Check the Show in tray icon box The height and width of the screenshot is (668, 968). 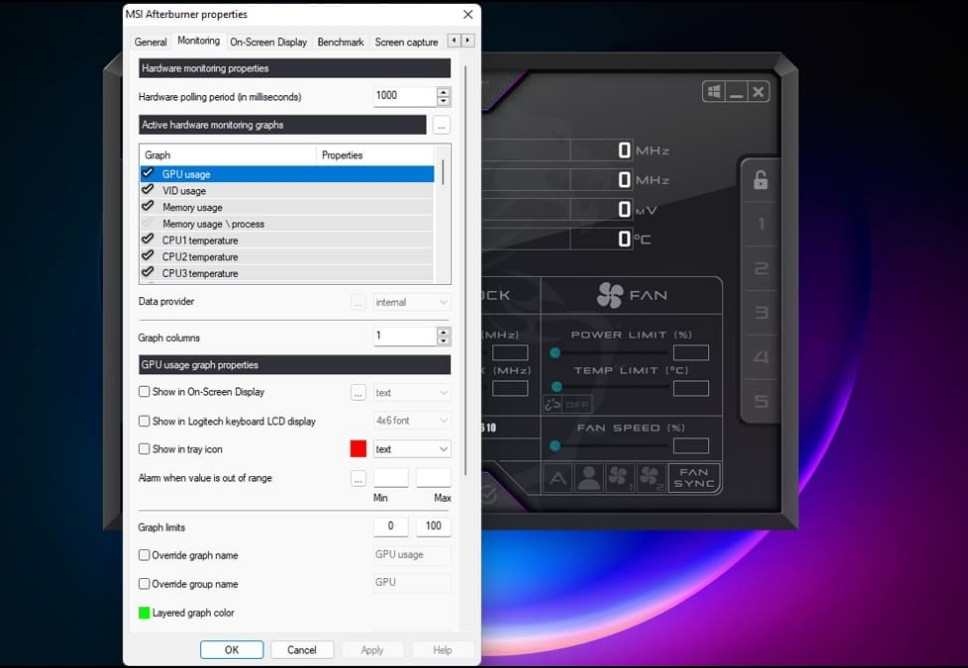(144, 449)
